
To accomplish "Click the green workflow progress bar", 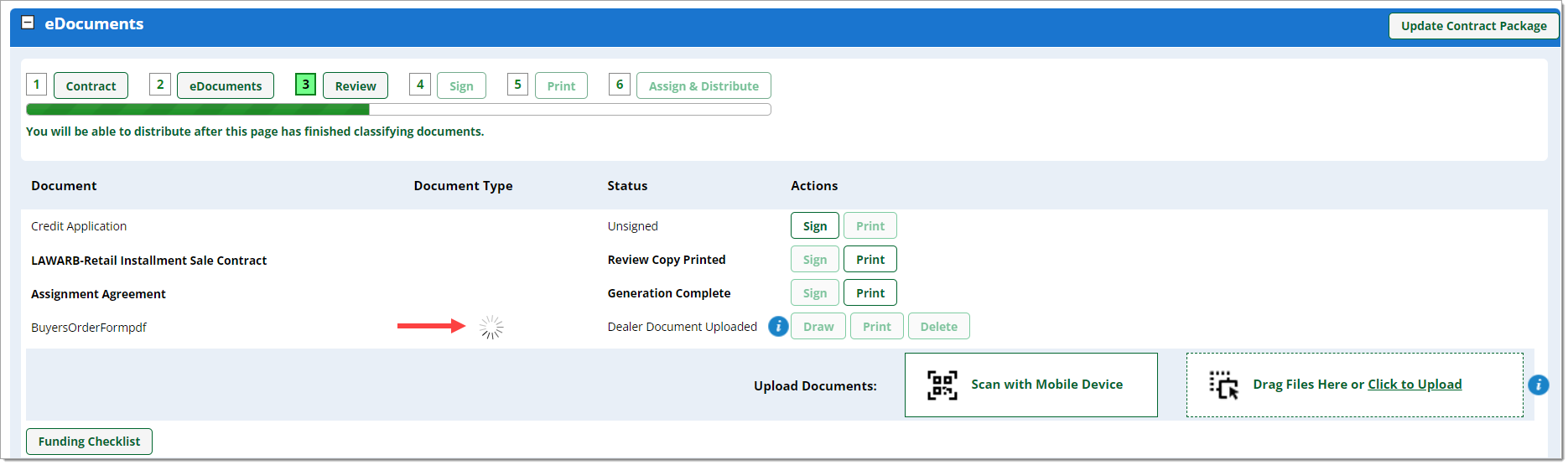I will [x=398, y=109].
